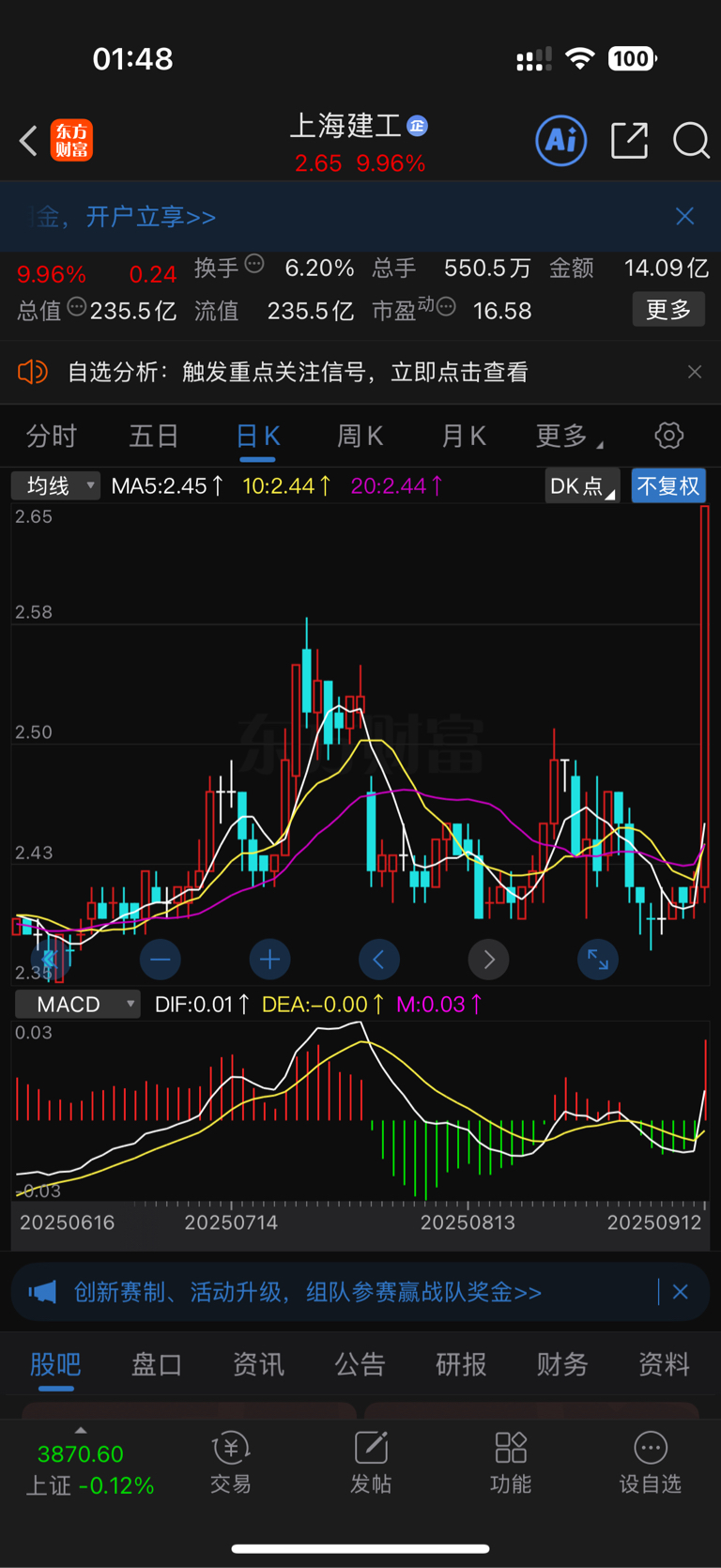Switch to the 财务 tab
Screen dimensions: 721x1568
coord(562,1363)
